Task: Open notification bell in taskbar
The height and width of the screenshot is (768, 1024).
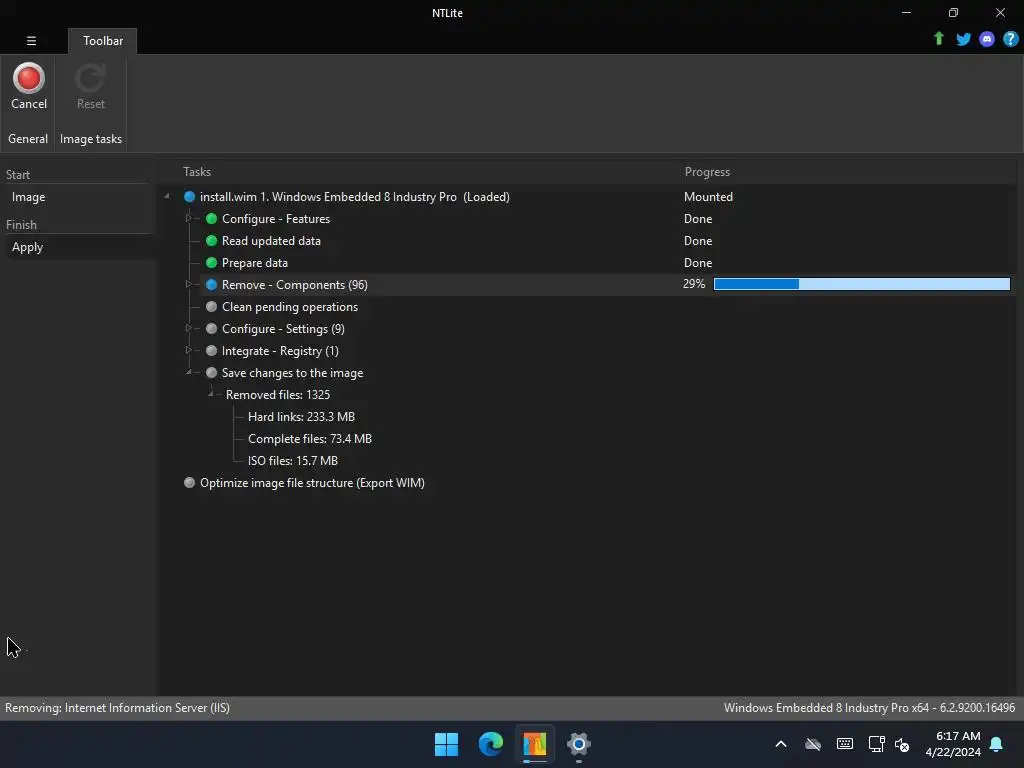Action: coord(996,744)
